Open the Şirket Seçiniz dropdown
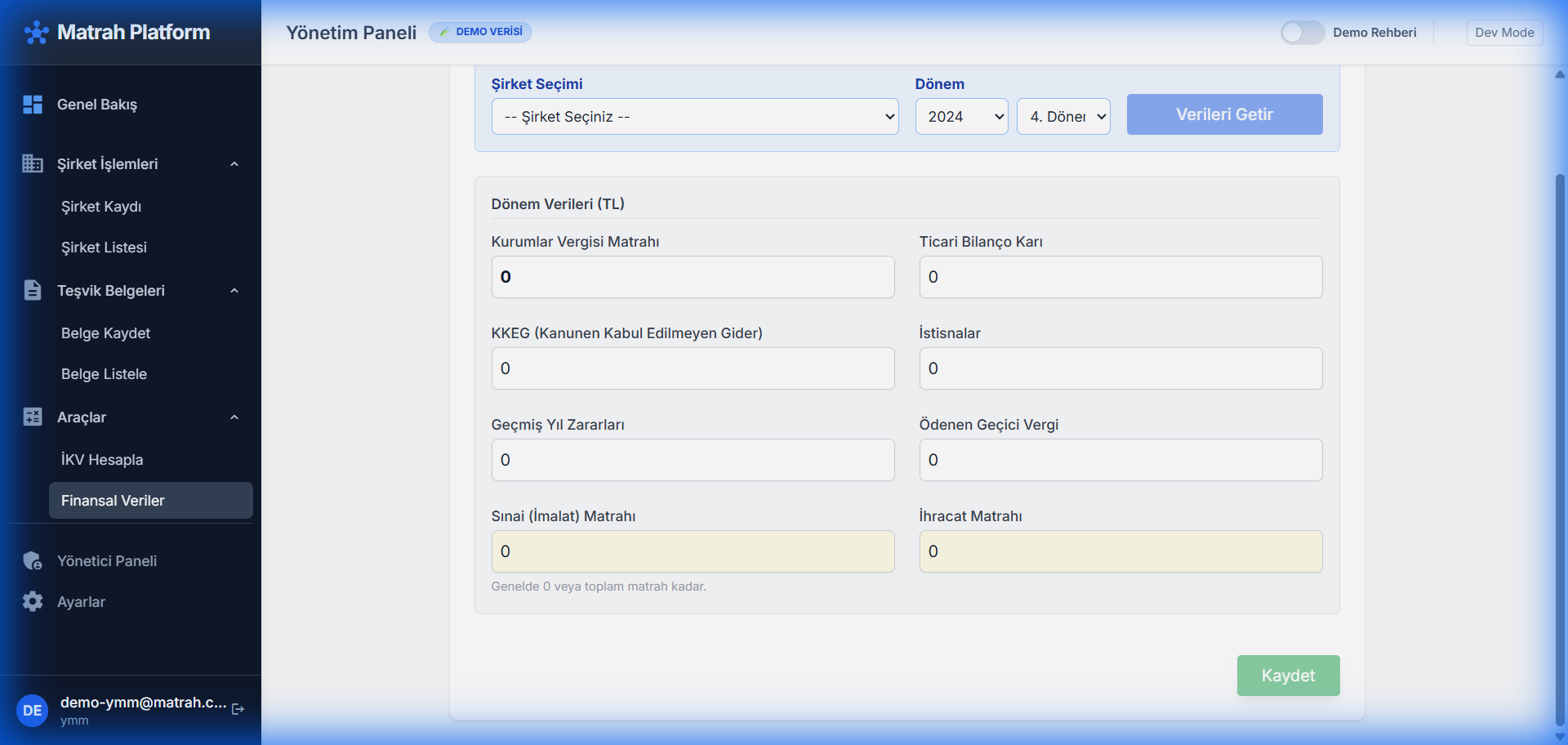This screenshot has width=1568, height=745. coord(694,117)
